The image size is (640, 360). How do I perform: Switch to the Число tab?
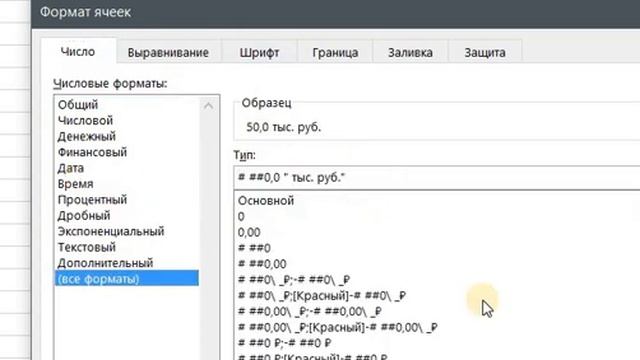(78, 51)
